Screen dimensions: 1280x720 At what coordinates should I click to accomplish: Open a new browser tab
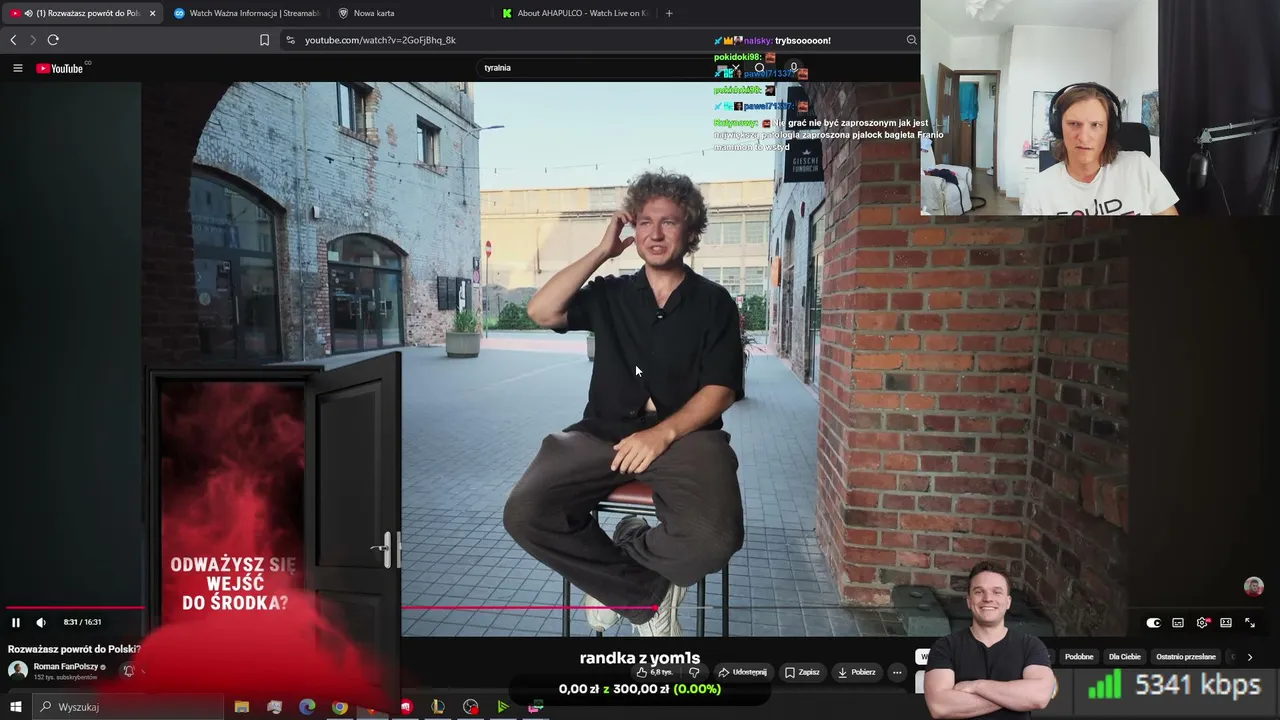[x=669, y=13]
